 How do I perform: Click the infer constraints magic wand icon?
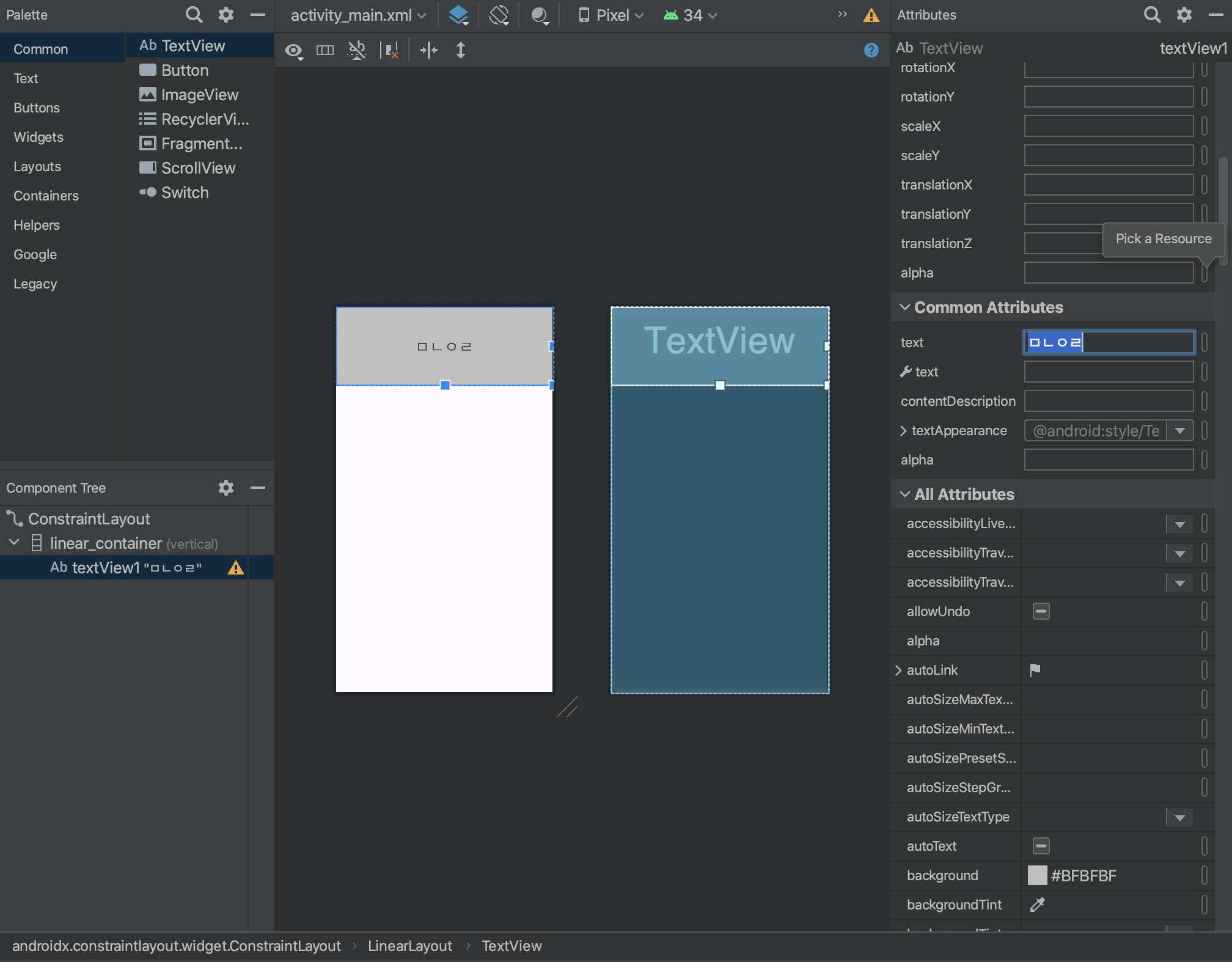click(357, 50)
